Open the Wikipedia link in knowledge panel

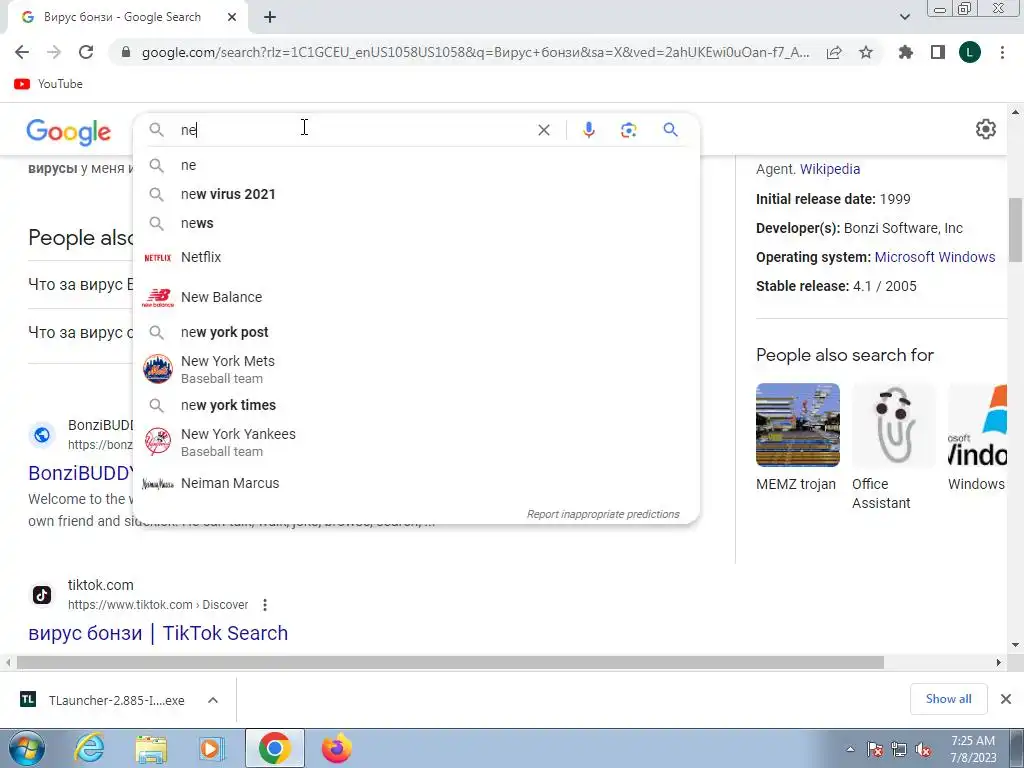pos(829,169)
